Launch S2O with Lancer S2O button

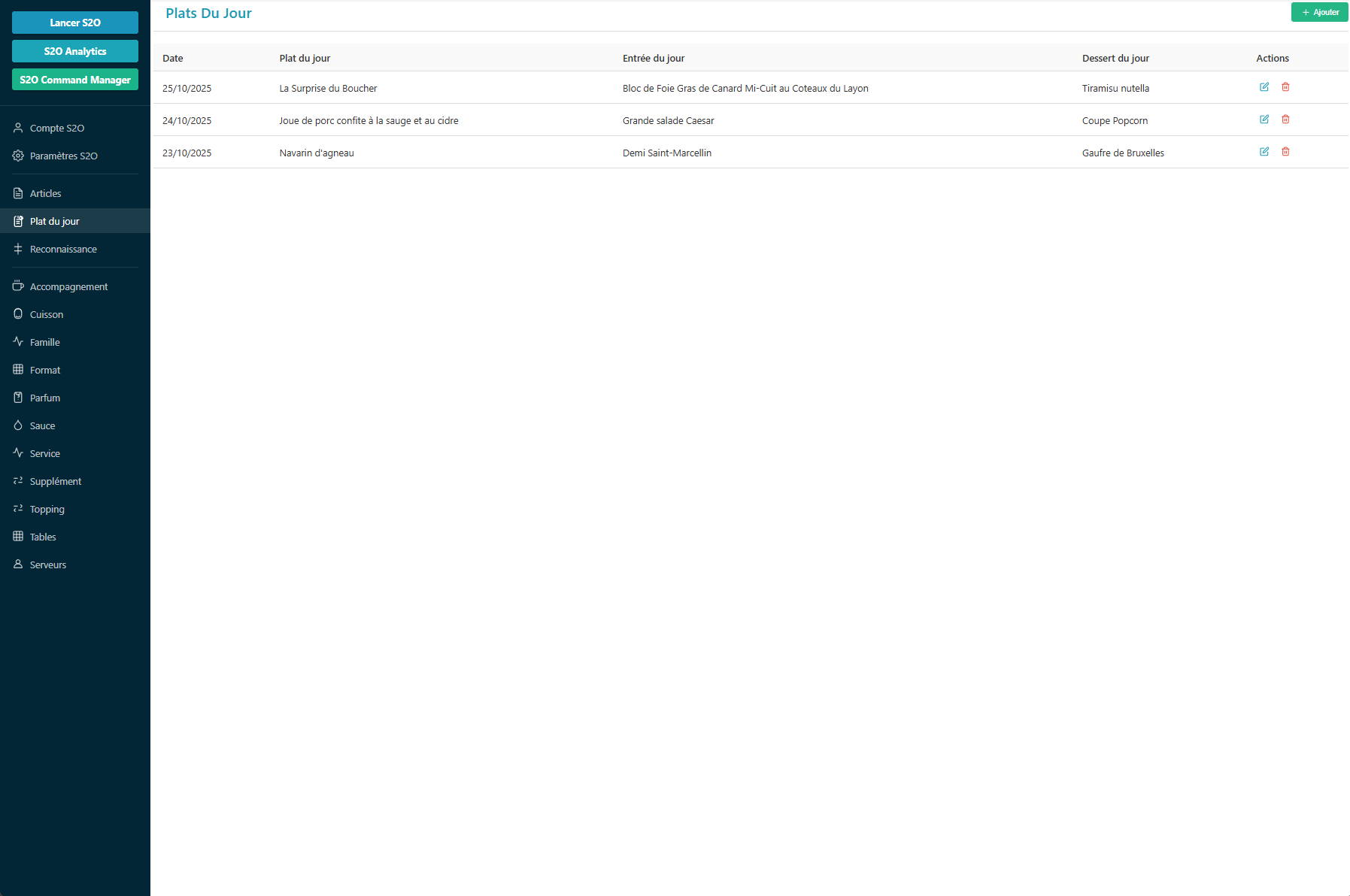click(x=75, y=23)
